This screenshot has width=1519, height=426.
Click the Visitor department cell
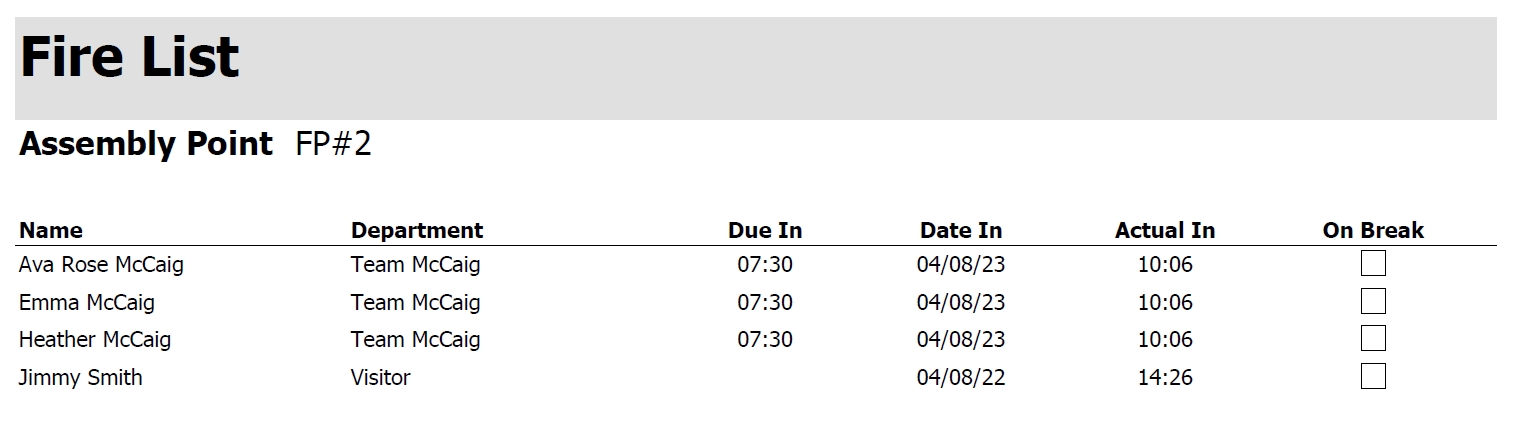coord(380,378)
